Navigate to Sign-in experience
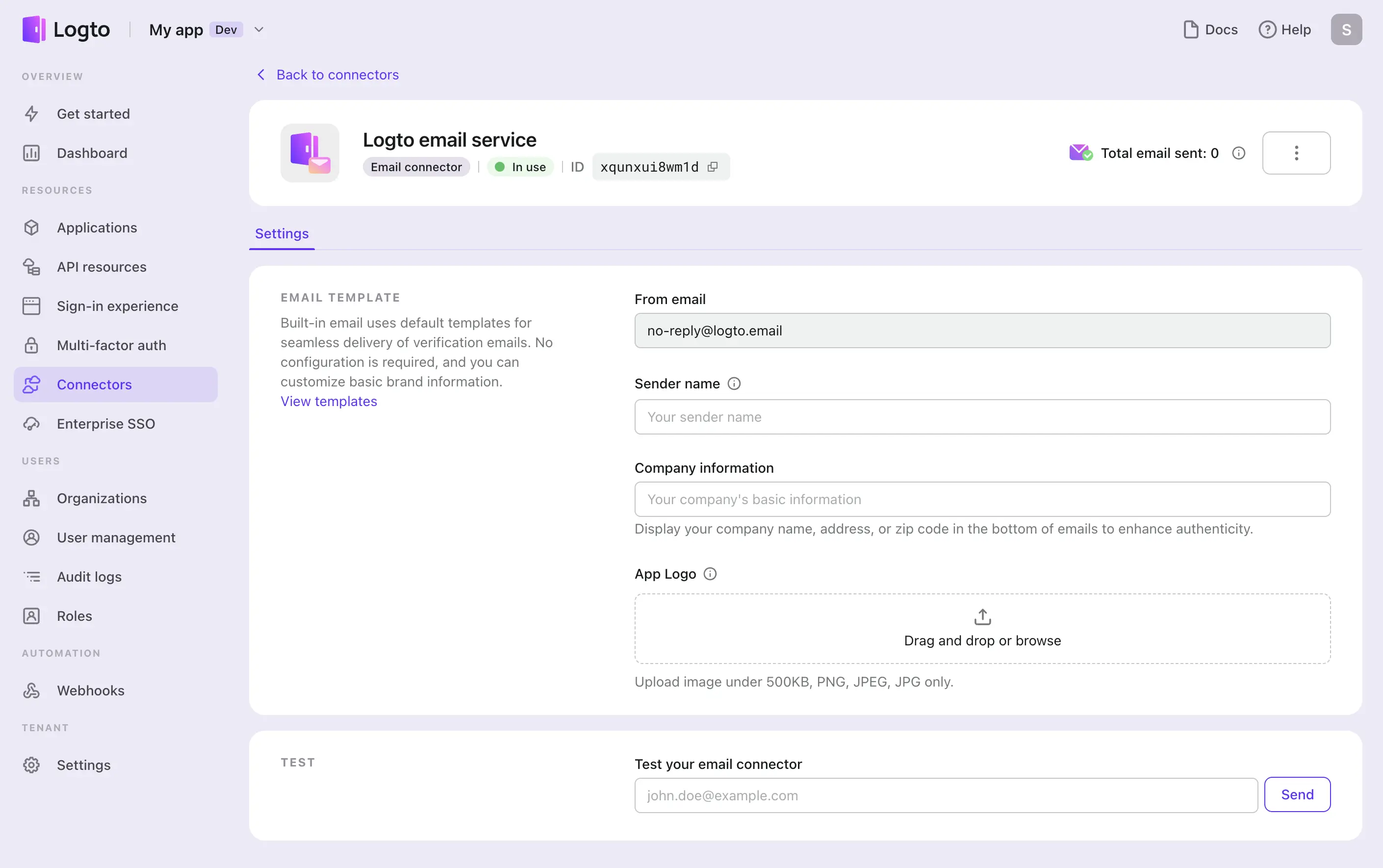The height and width of the screenshot is (868, 1383). tap(115, 306)
